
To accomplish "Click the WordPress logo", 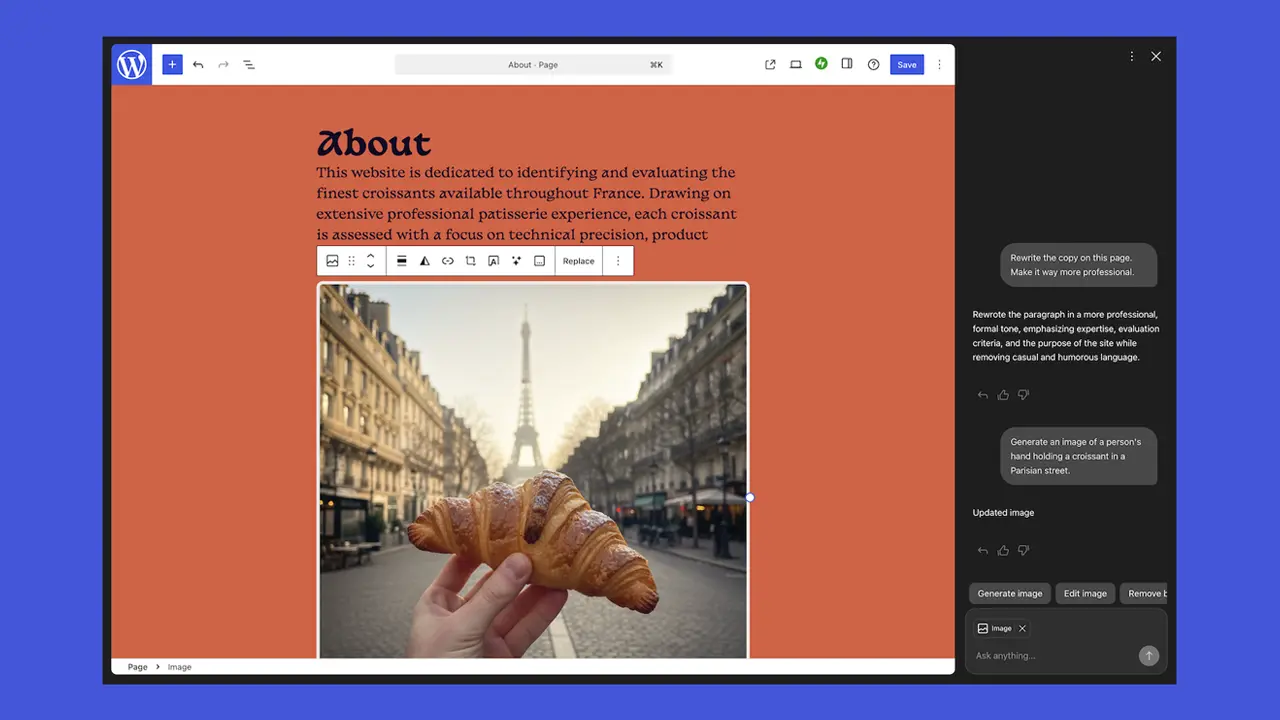I will pos(131,65).
